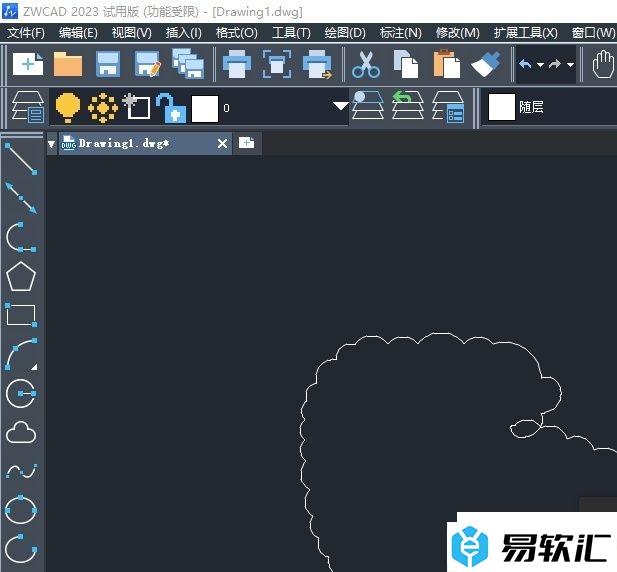Click the white layer color swatch
The image size is (617, 572).
(205, 109)
